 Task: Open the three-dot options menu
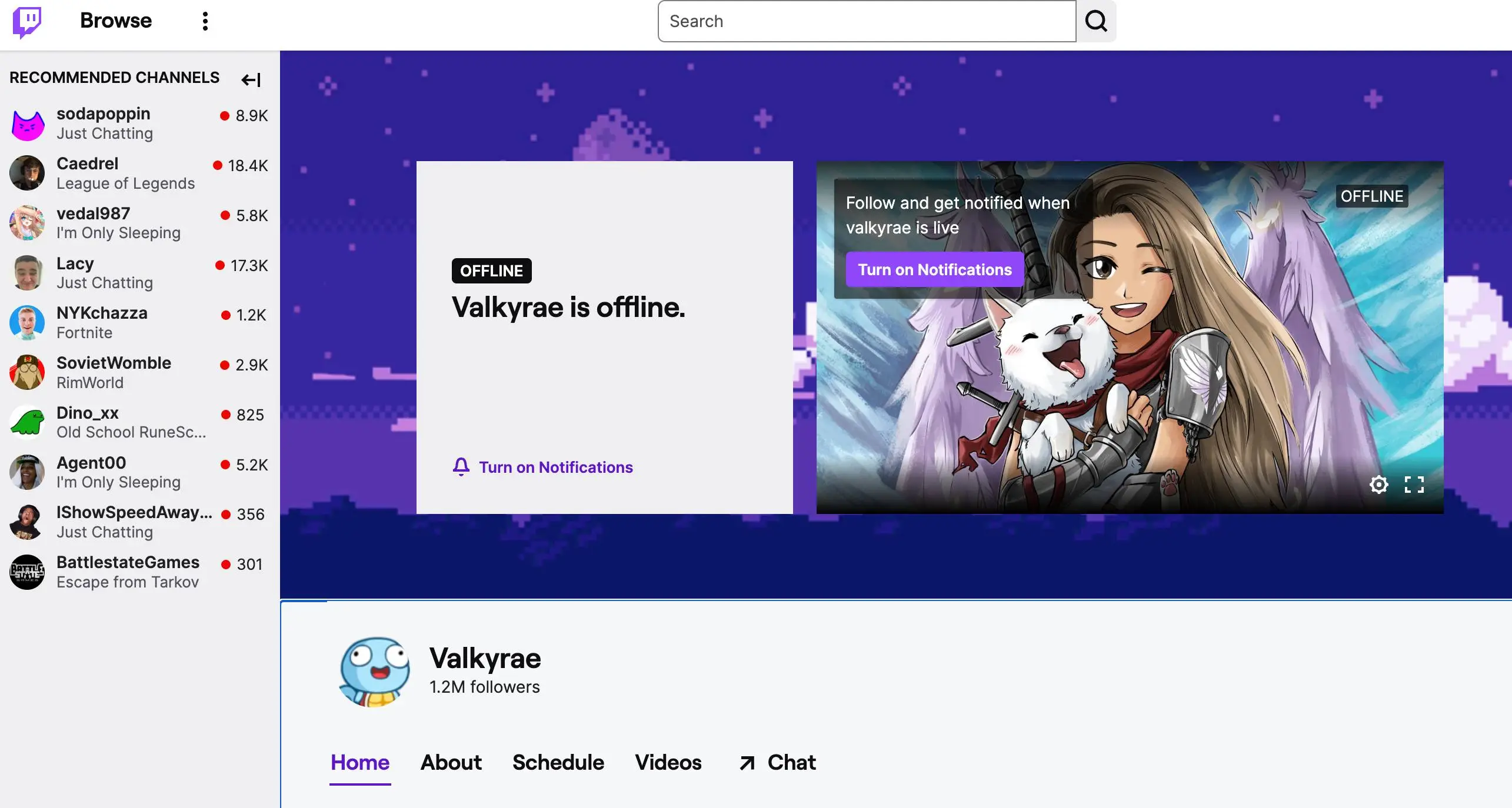(204, 21)
